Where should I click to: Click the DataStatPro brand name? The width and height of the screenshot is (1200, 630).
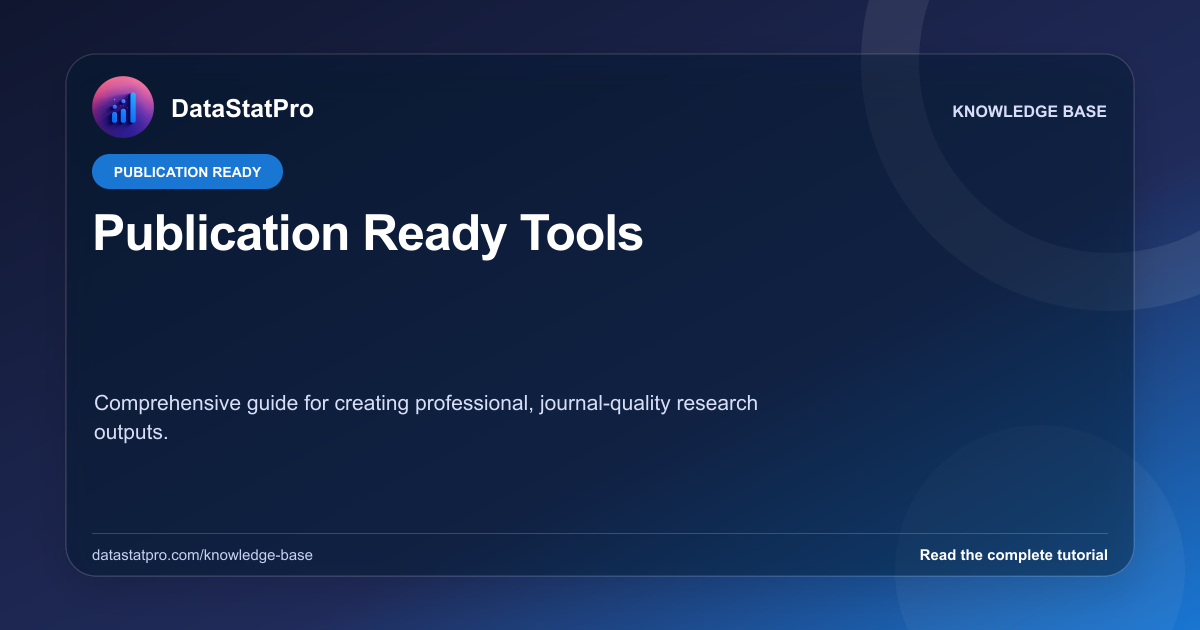click(242, 109)
